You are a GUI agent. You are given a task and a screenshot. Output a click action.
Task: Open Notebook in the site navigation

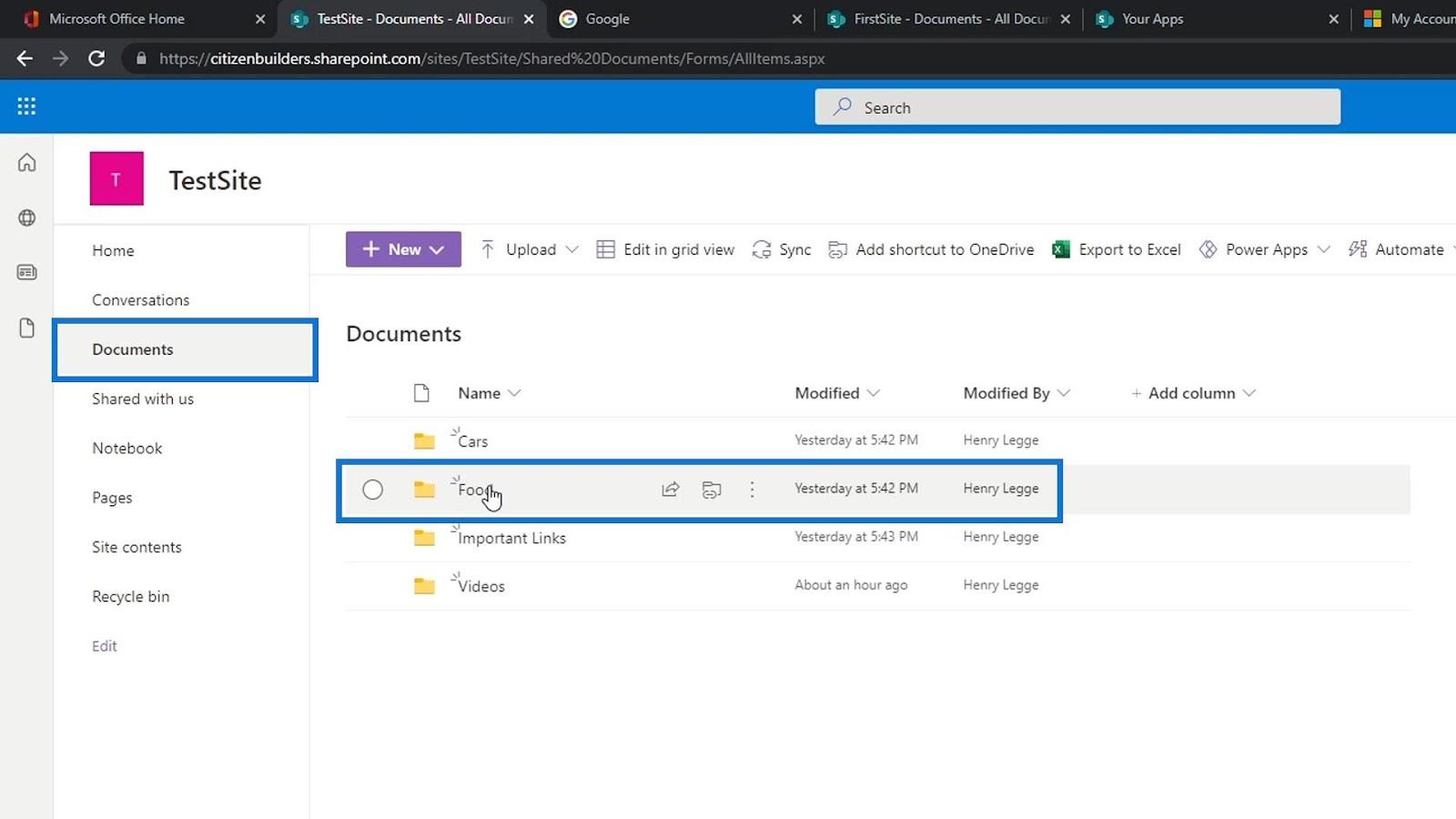[x=127, y=449]
